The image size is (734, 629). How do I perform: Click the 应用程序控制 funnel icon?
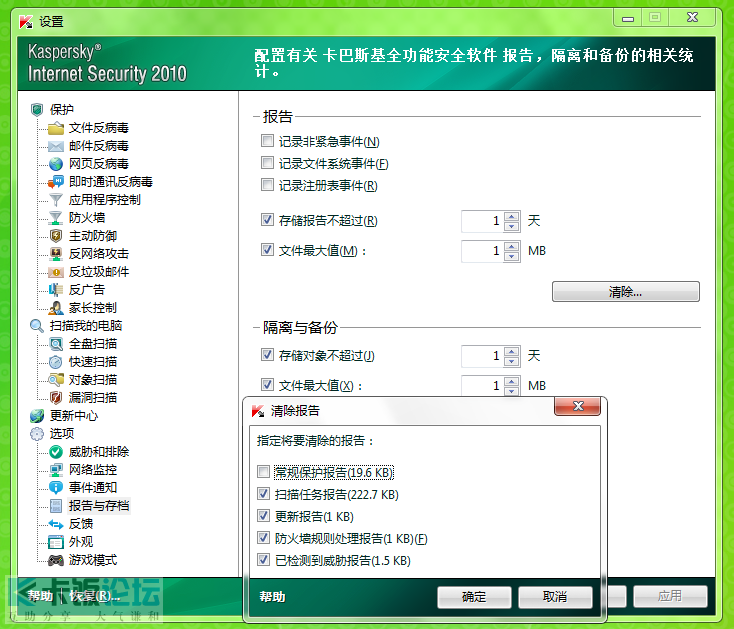[56, 200]
